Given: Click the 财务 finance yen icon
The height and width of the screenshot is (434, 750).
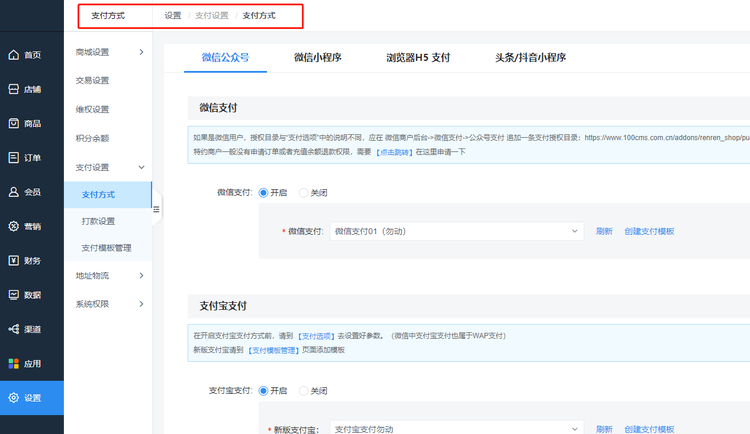Looking at the screenshot, I should pos(14,260).
